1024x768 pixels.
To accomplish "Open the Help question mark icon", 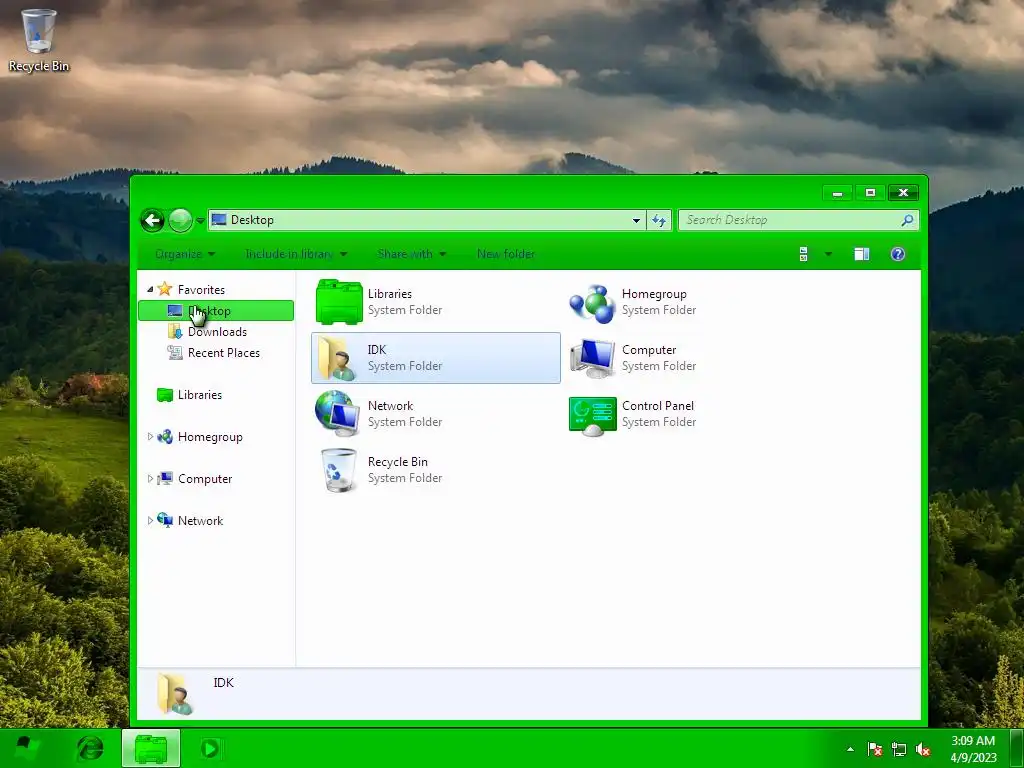I will pos(898,254).
